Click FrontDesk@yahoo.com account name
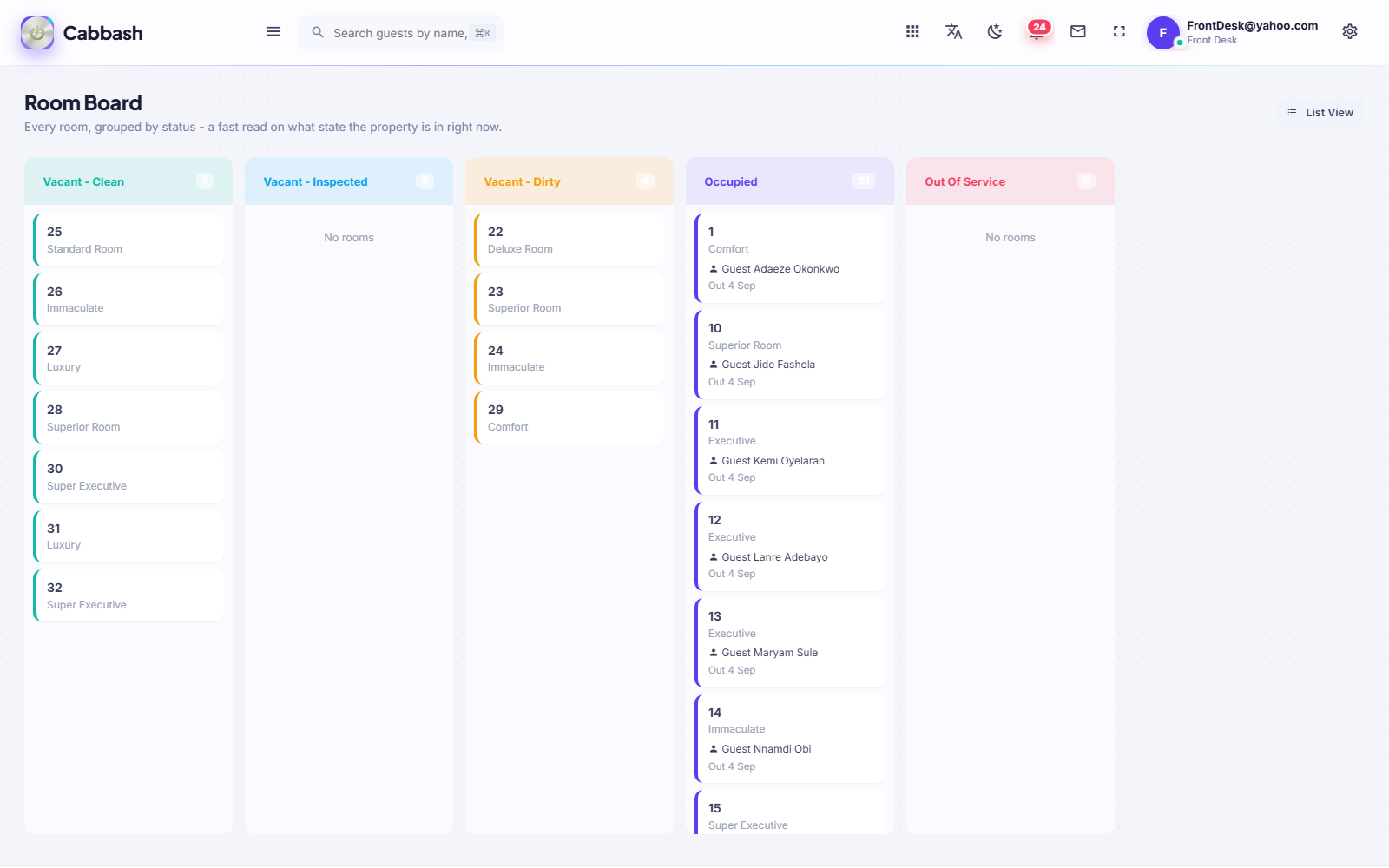1389x868 pixels. click(1252, 26)
